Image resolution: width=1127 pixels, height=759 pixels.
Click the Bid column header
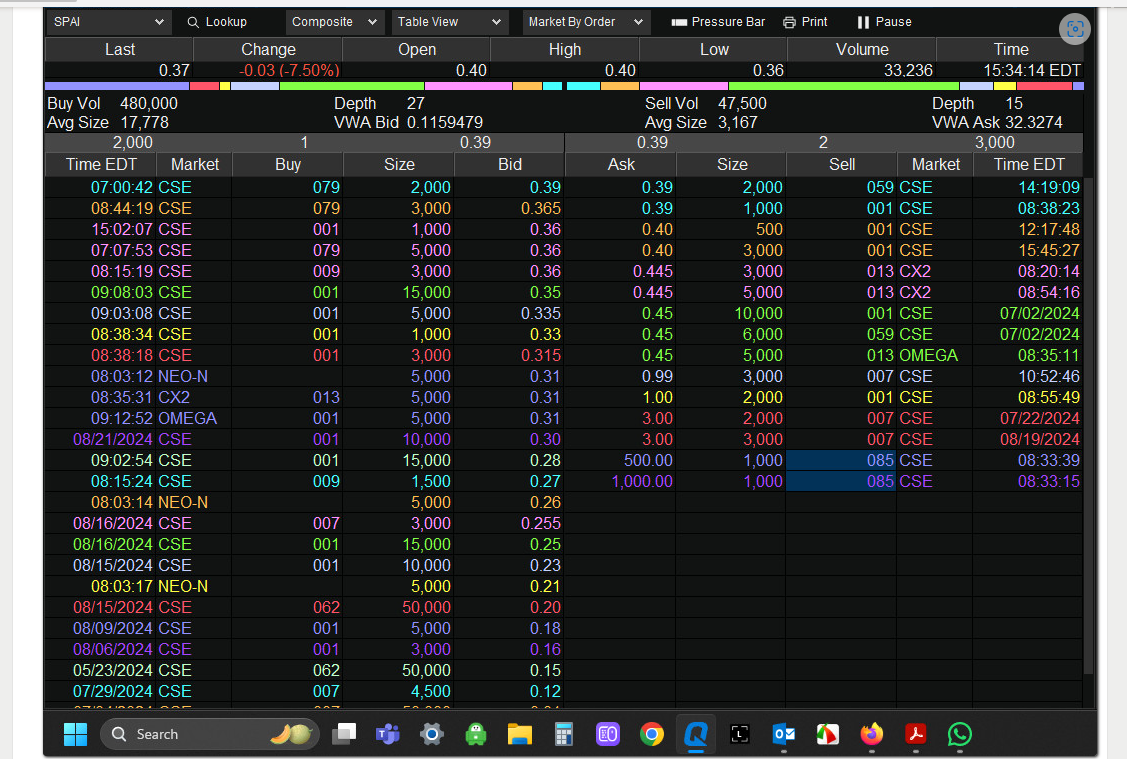tap(509, 164)
